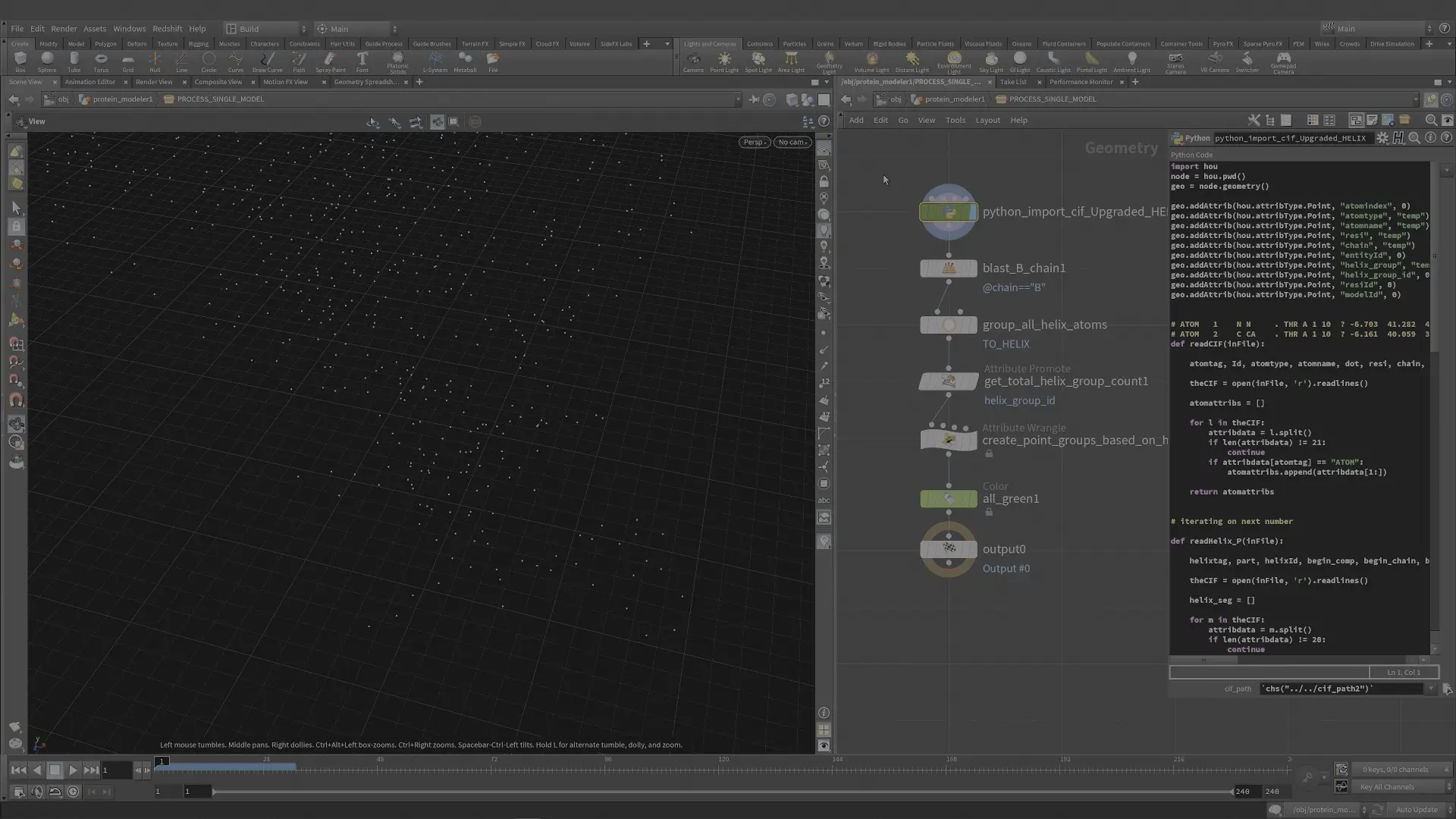Image resolution: width=1456 pixels, height=819 pixels.
Task: Select the Draw Curve shelf tool
Action: coord(267,62)
